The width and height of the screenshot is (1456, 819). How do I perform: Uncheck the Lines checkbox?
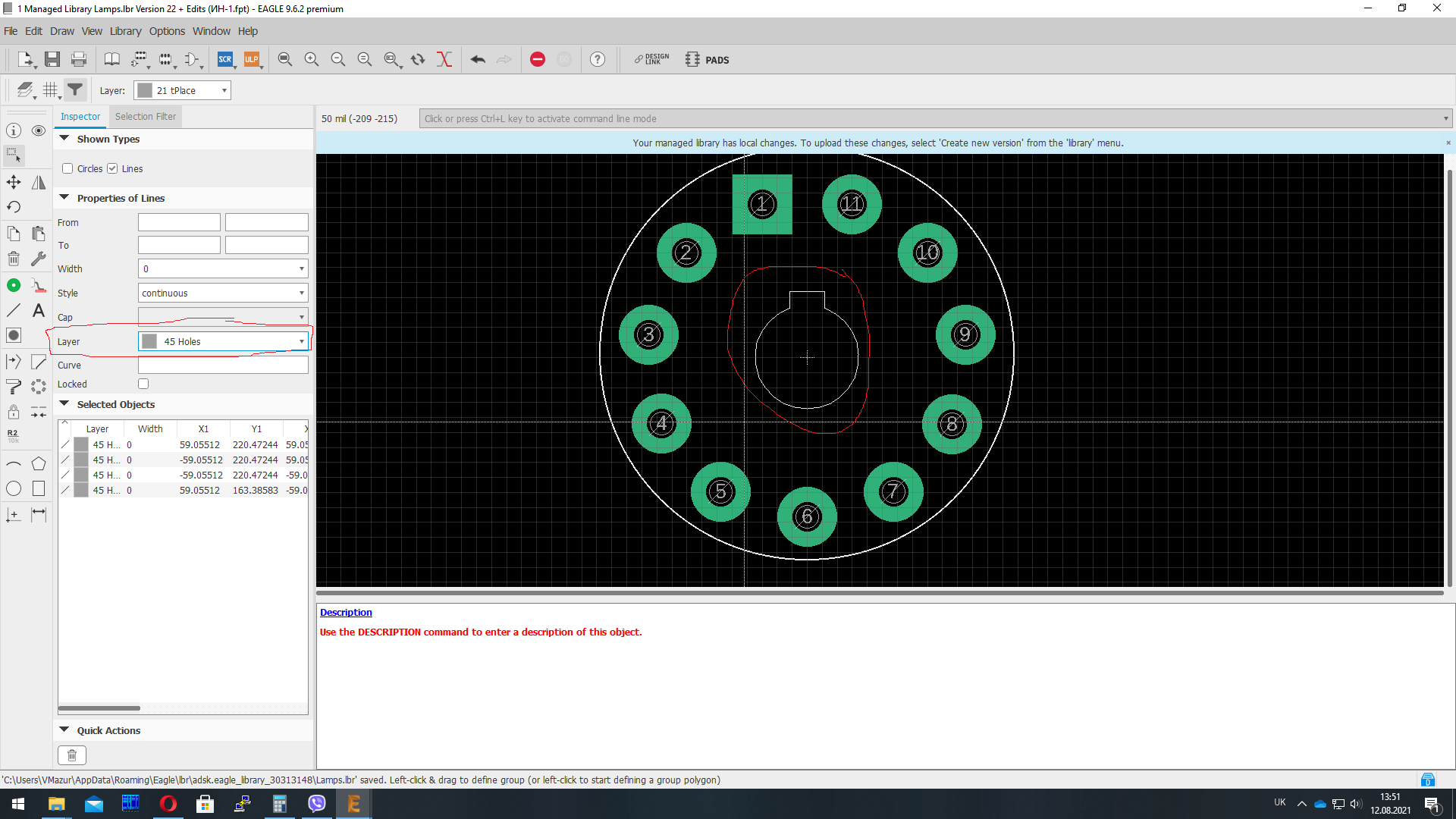click(112, 168)
